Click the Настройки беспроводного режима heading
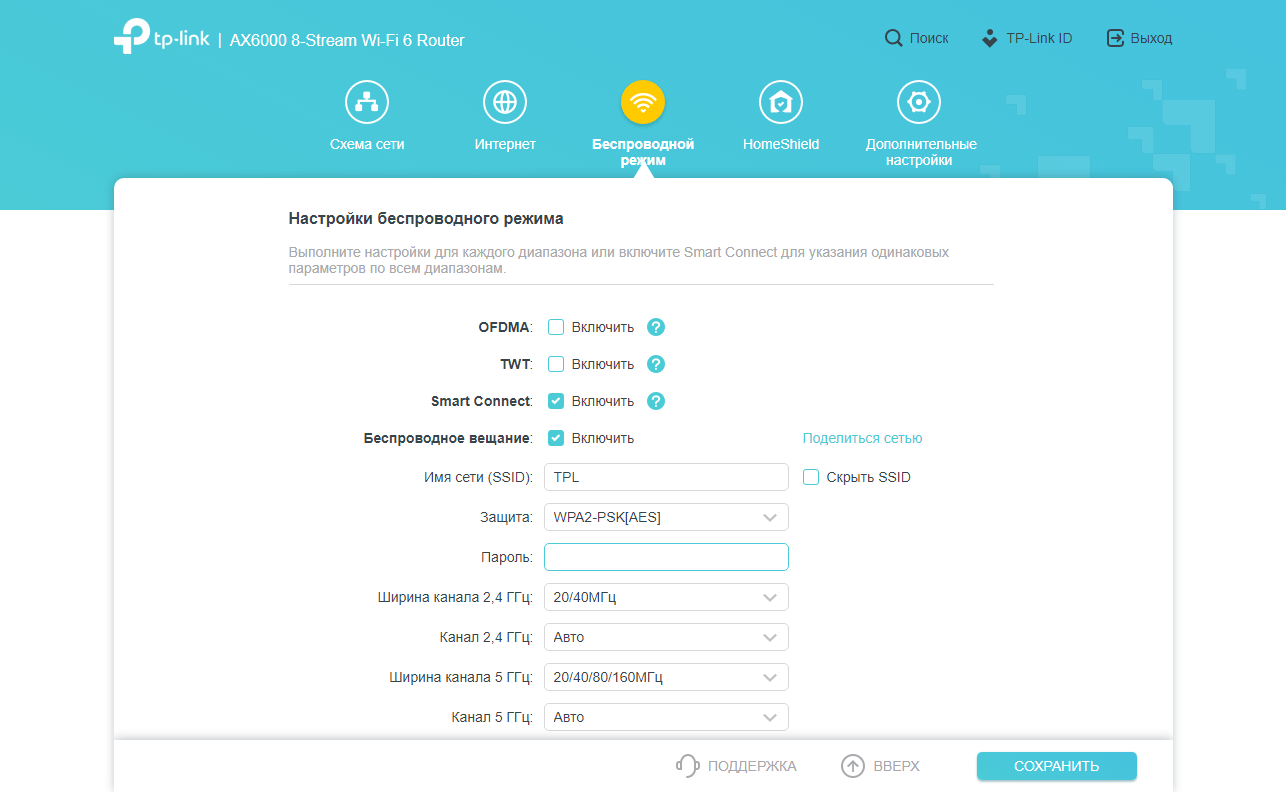 426,218
